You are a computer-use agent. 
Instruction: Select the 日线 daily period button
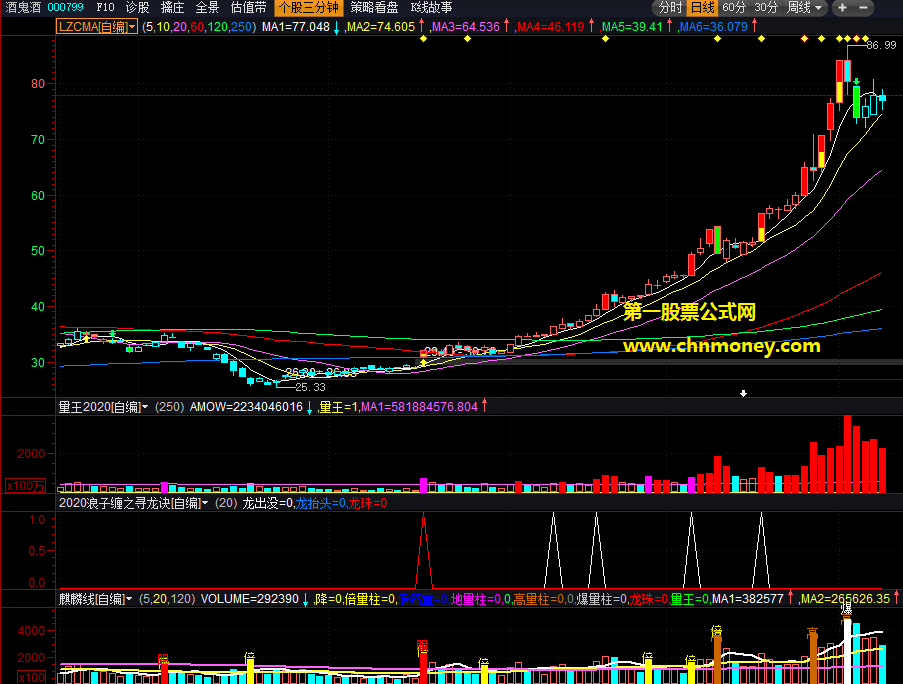(x=702, y=7)
